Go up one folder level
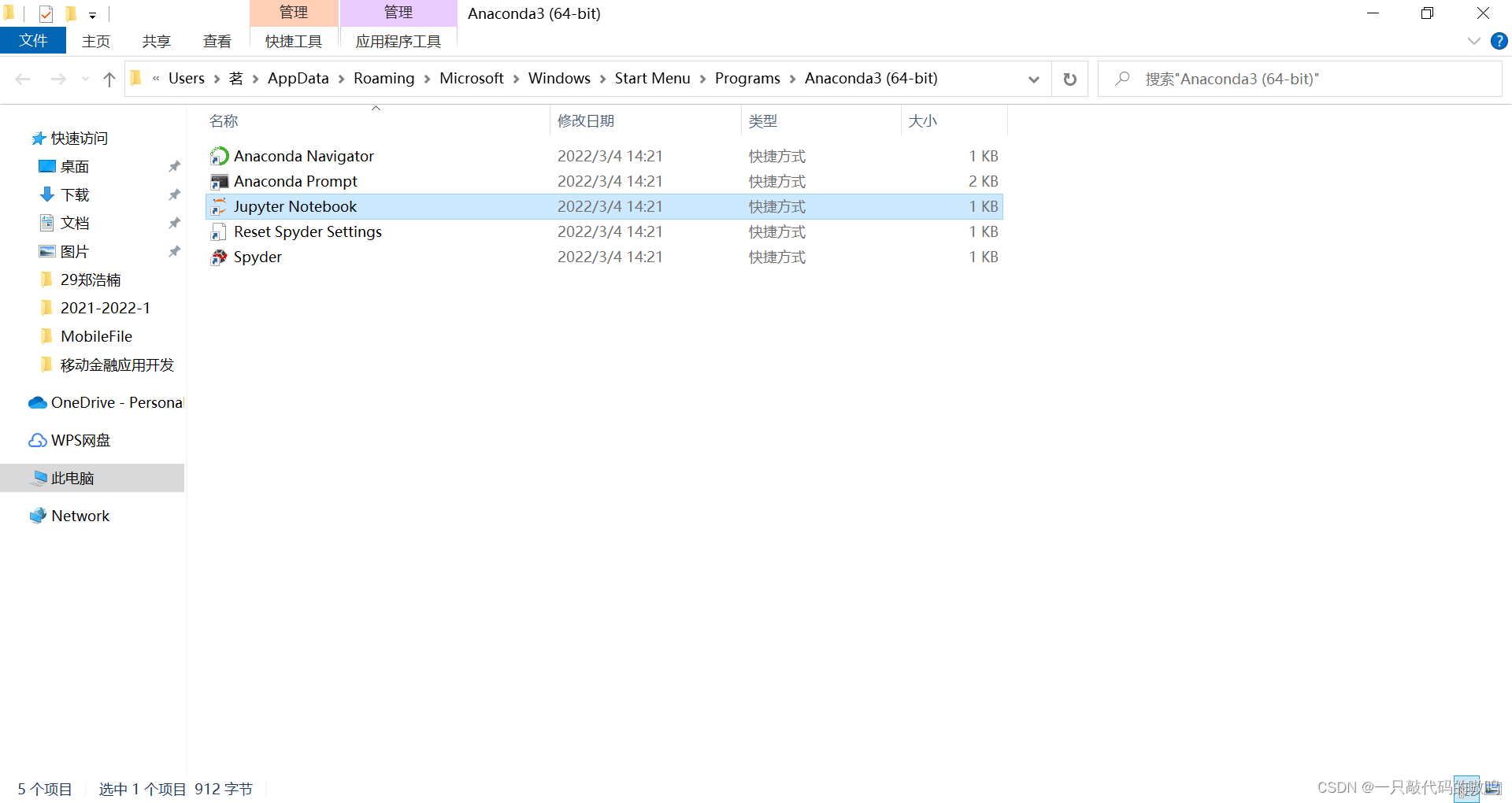The width and height of the screenshot is (1512, 803). [109, 79]
